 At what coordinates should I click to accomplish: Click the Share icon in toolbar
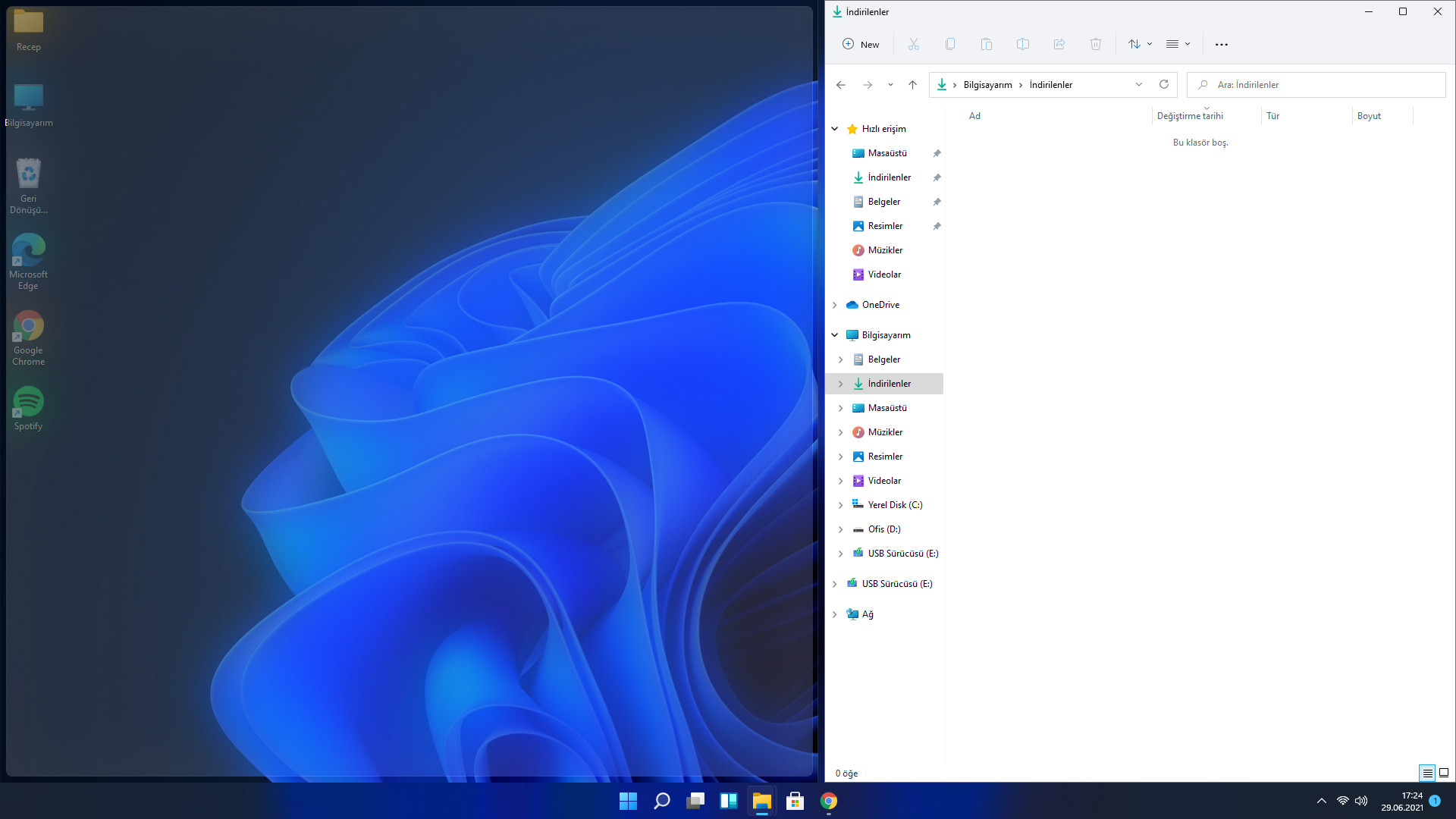(1059, 44)
